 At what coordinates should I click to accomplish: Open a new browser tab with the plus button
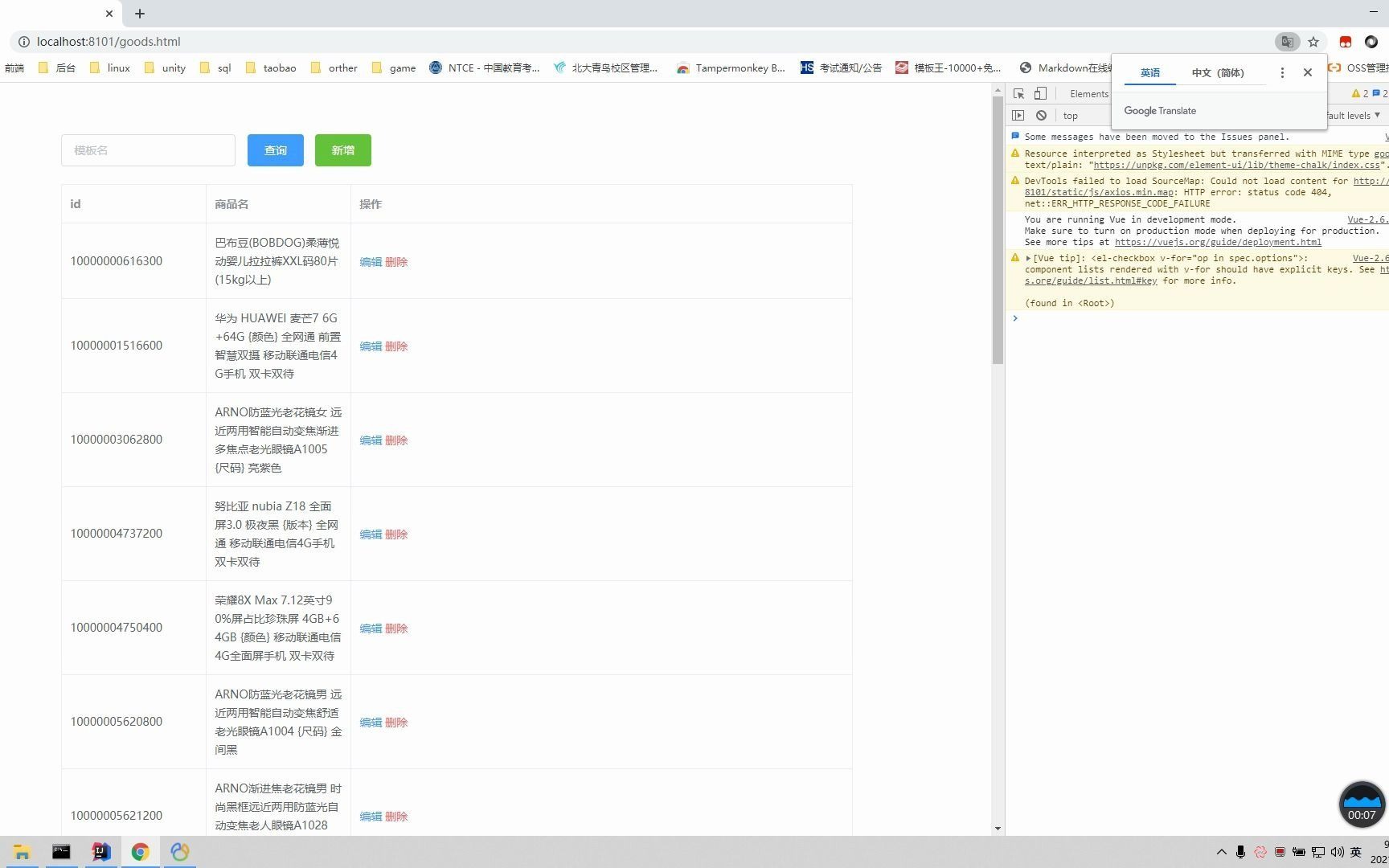[140, 14]
